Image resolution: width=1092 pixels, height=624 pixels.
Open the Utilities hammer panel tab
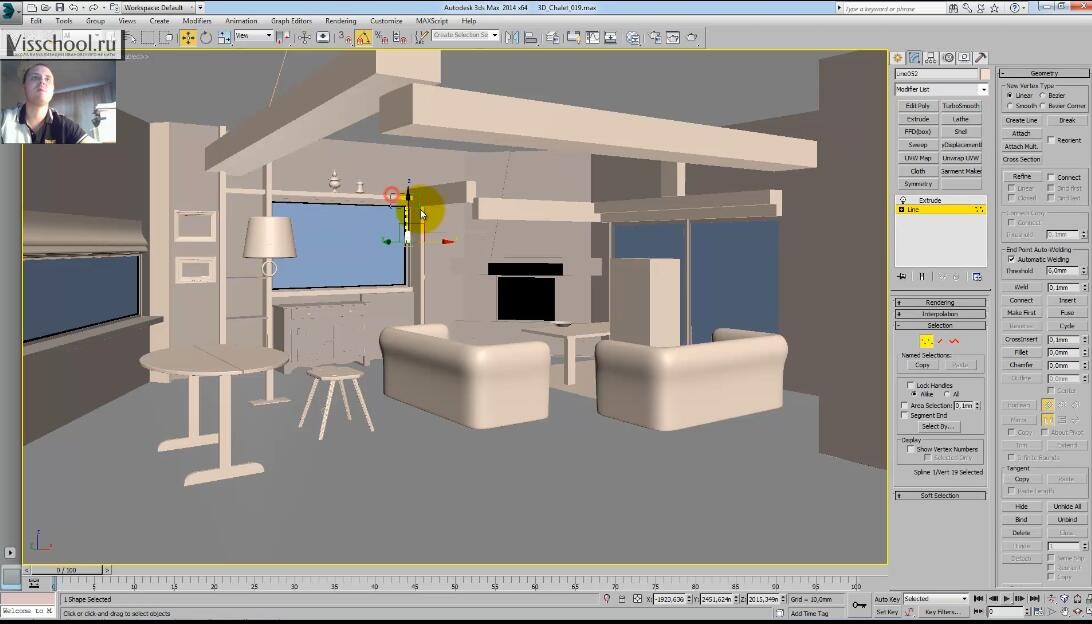tap(981, 58)
